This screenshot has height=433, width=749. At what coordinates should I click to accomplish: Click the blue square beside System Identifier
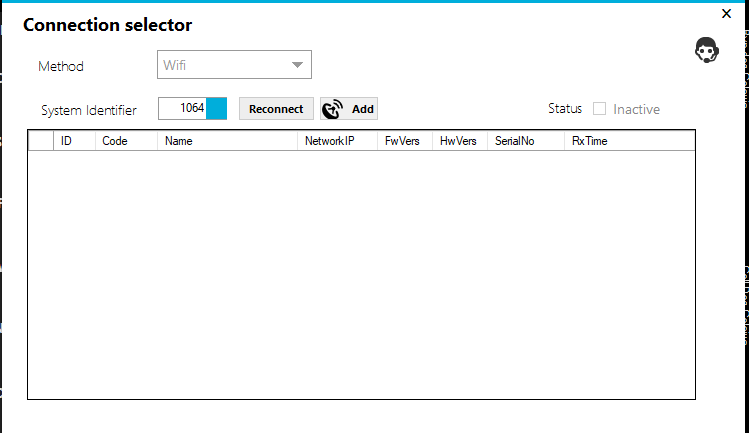click(217, 108)
